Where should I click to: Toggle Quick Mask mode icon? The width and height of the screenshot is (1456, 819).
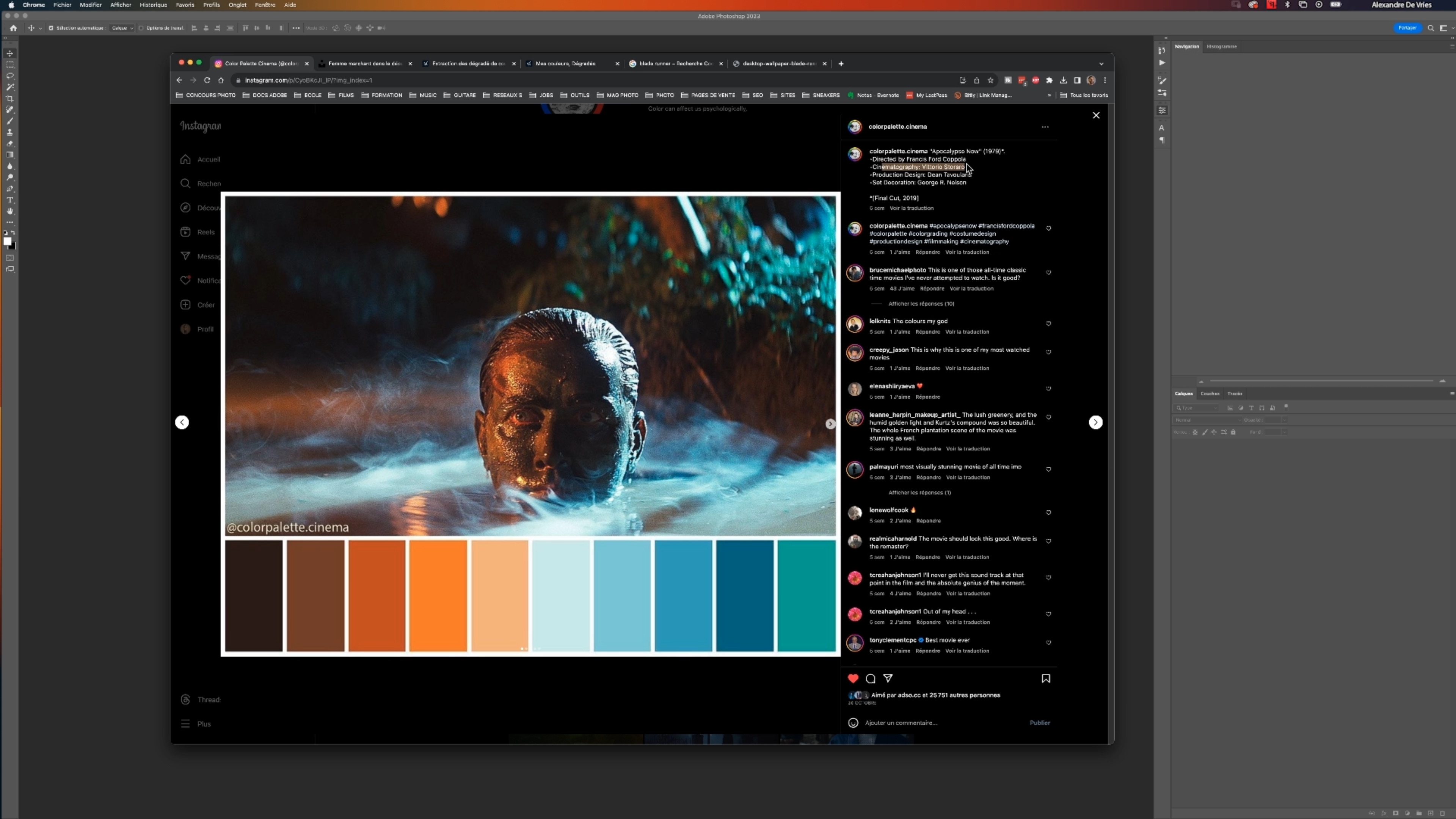point(9,258)
